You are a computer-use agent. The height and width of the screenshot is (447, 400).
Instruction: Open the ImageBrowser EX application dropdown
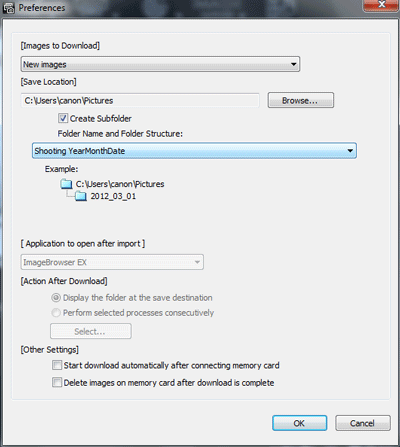(x=112, y=262)
